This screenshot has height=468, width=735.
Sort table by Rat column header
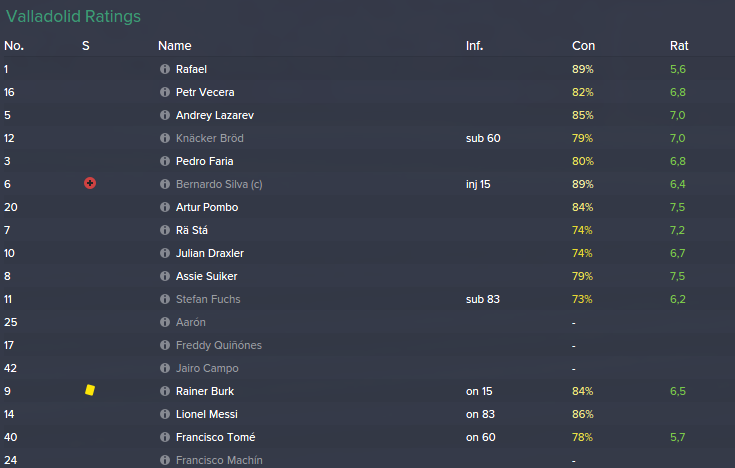pyautogui.click(x=679, y=46)
